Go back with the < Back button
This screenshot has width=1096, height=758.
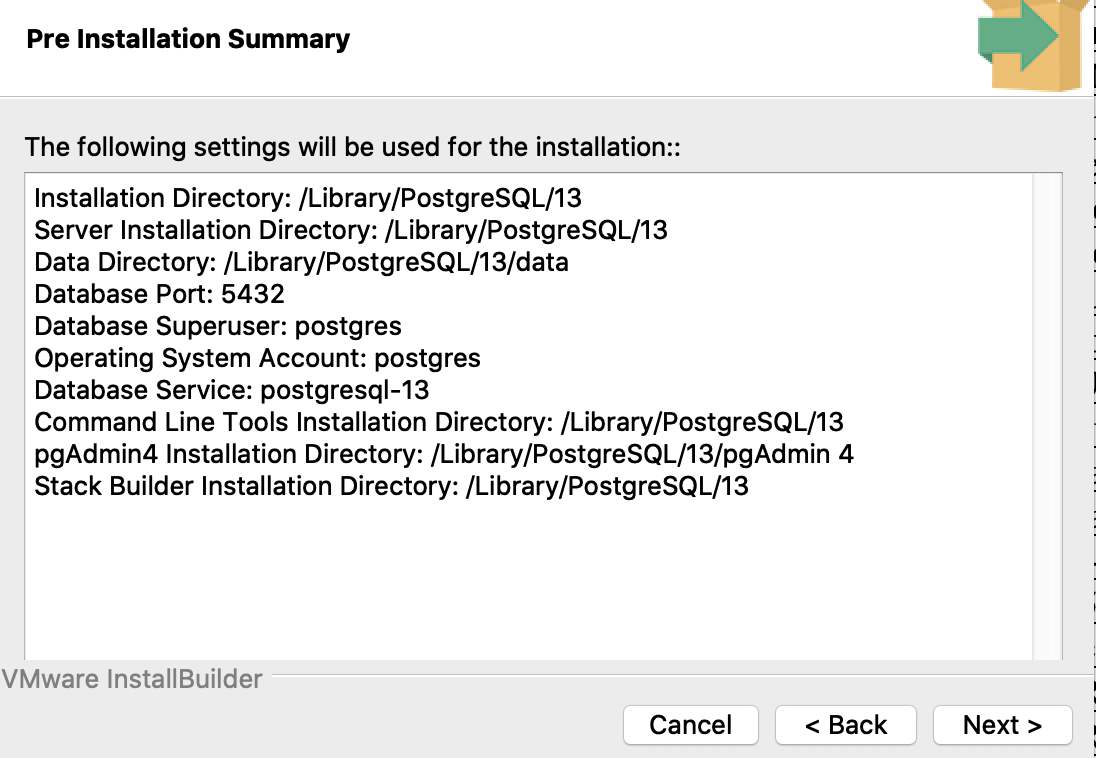846,725
